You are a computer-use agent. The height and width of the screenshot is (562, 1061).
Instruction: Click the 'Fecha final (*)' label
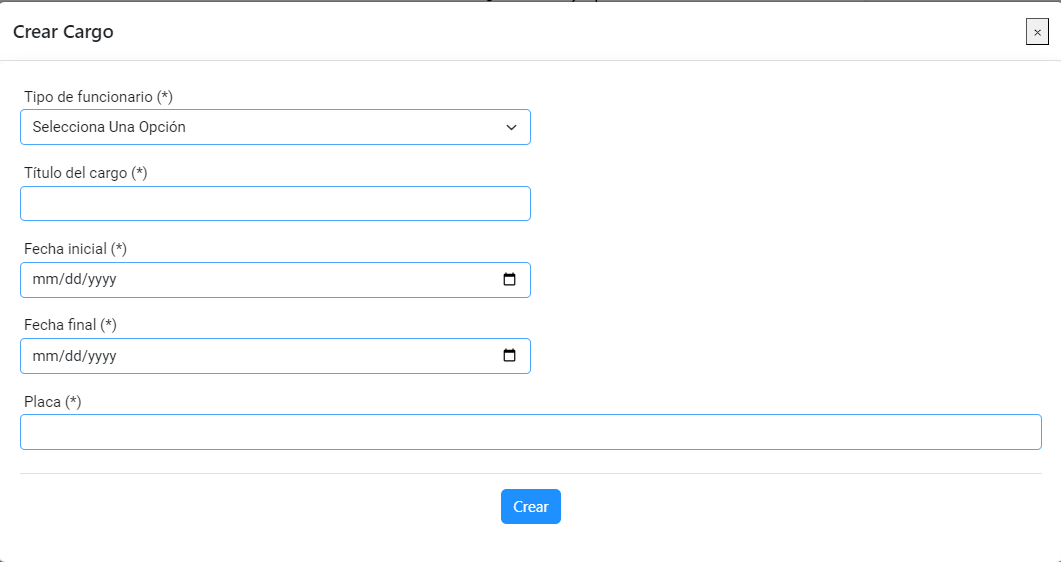click(x=70, y=325)
